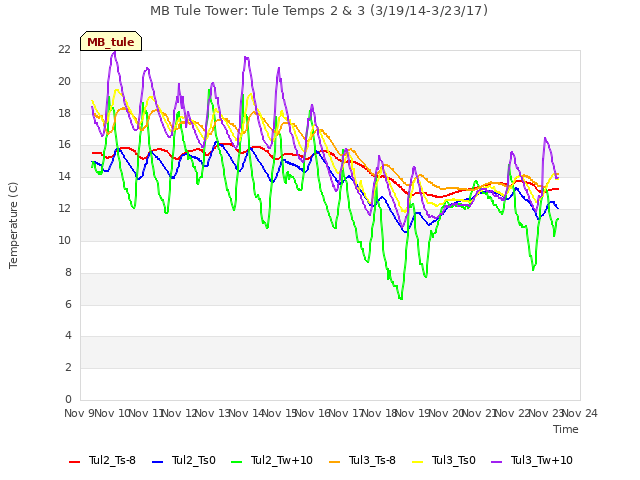Click the 16 y-axis tick label
Viewport: 640px width, 480px height.
(64, 144)
